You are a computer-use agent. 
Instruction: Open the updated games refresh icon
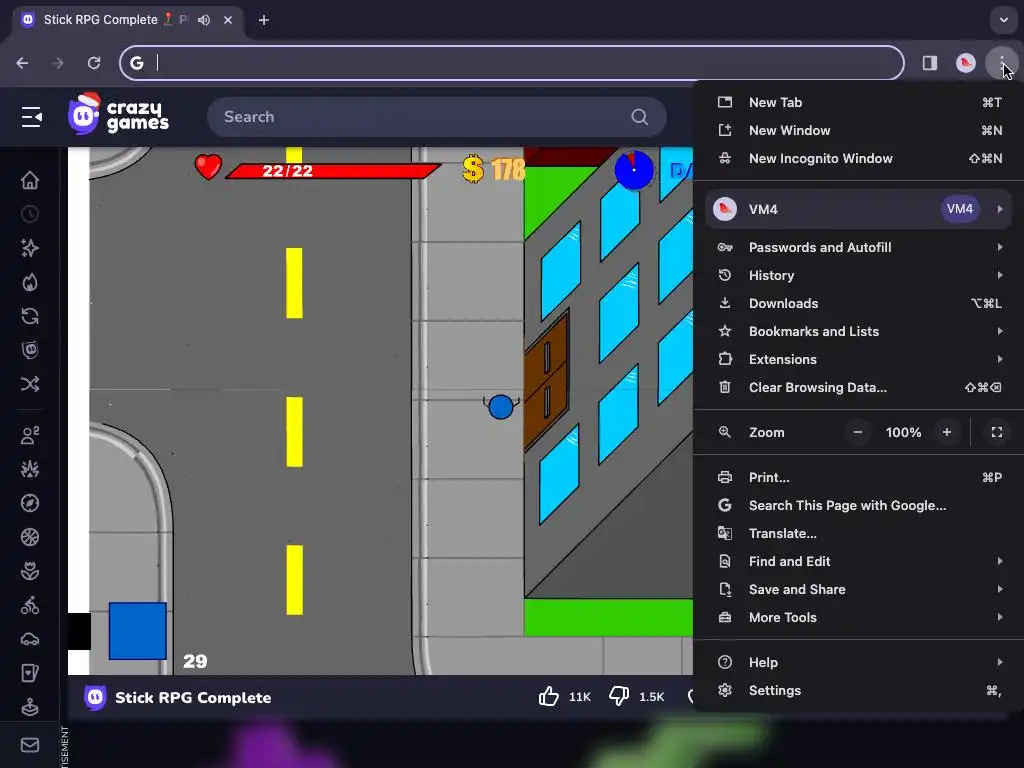click(x=29, y=316)
